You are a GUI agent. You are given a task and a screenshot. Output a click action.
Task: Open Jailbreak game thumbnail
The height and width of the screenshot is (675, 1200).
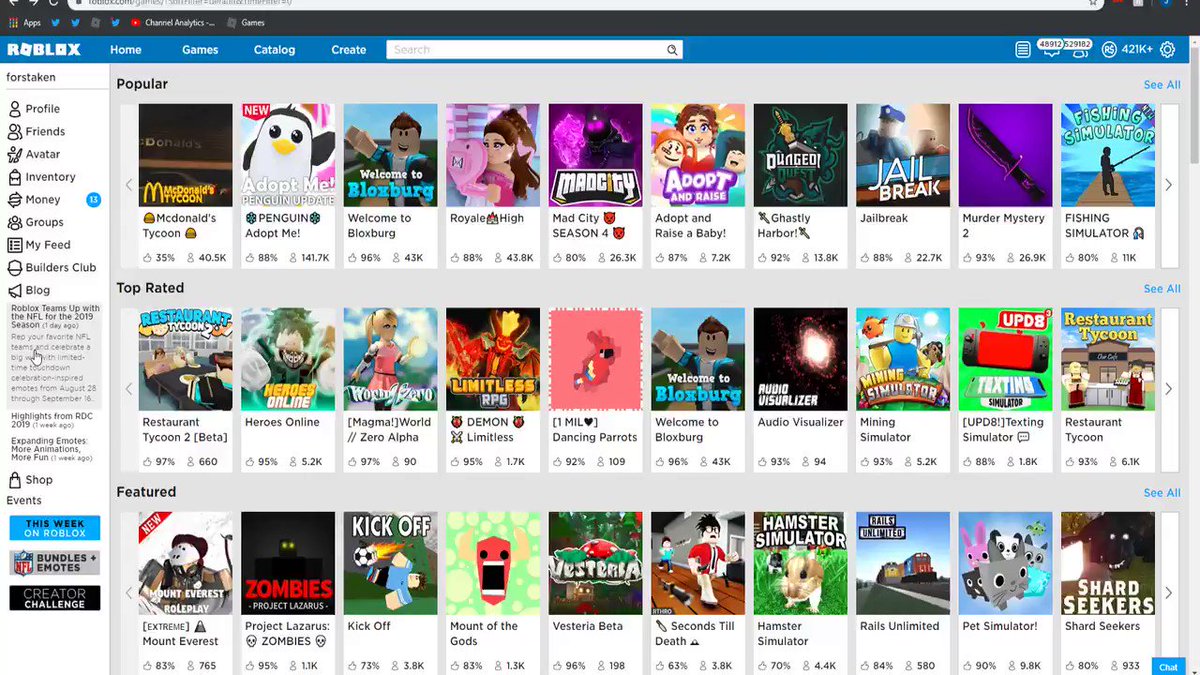pos(903,155)
